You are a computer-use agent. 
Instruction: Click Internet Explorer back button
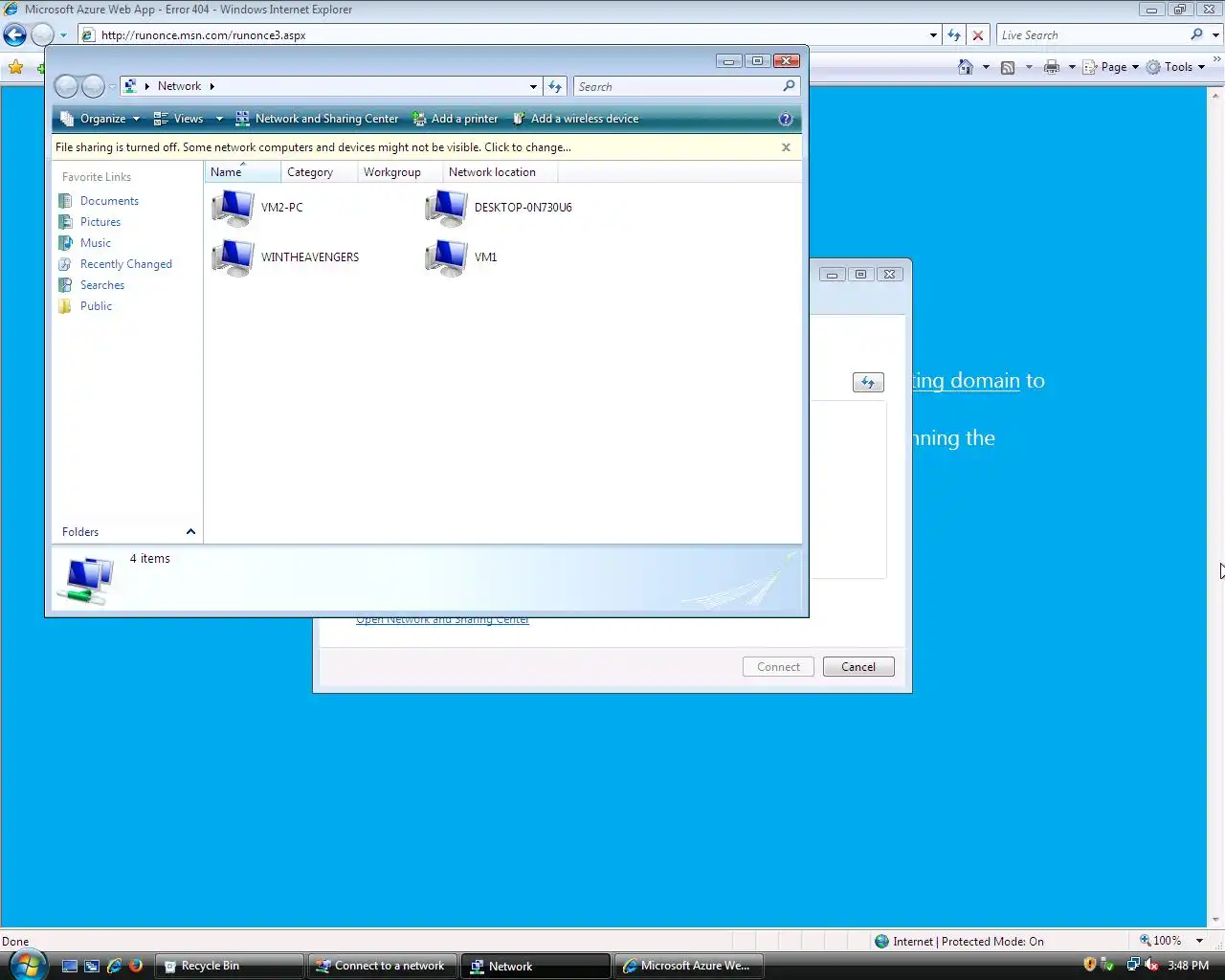pos(14,35)
